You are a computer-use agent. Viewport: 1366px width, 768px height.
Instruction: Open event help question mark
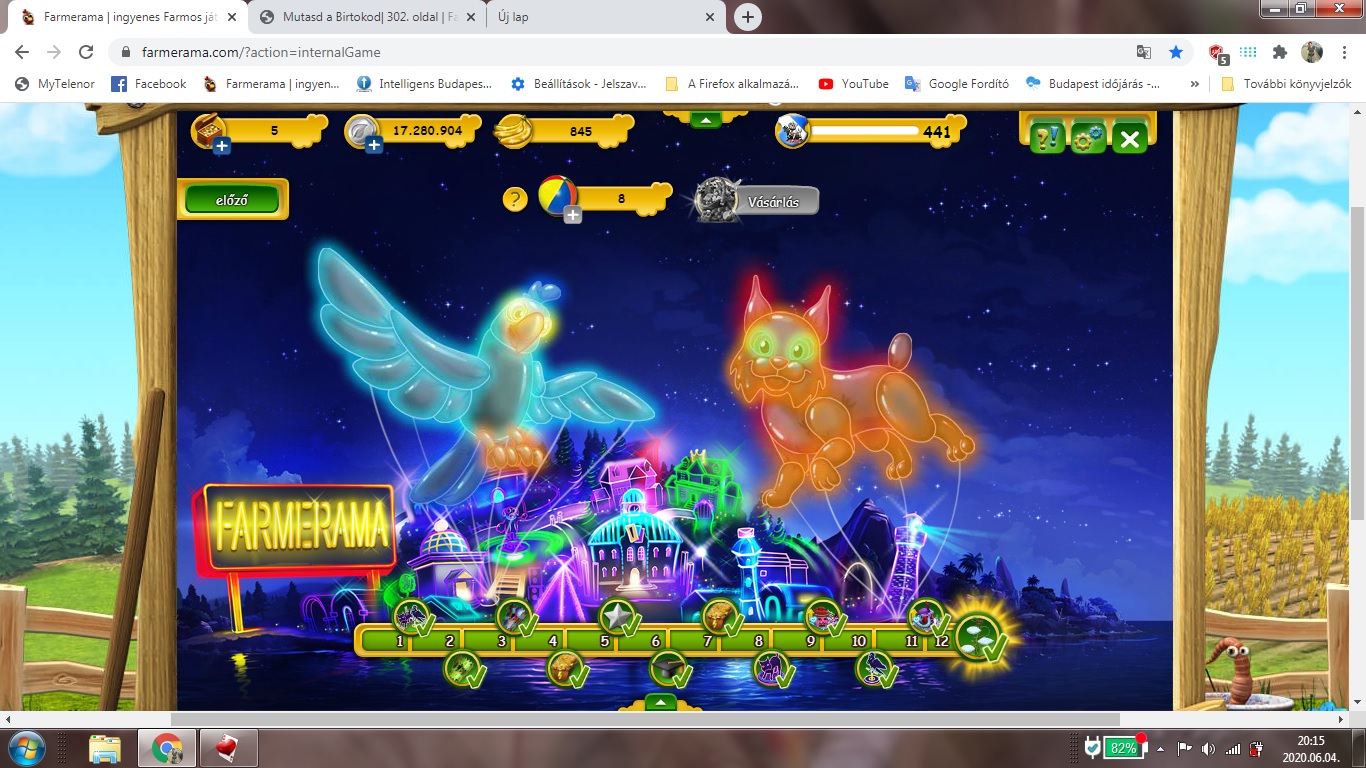[x=514, y=199]
